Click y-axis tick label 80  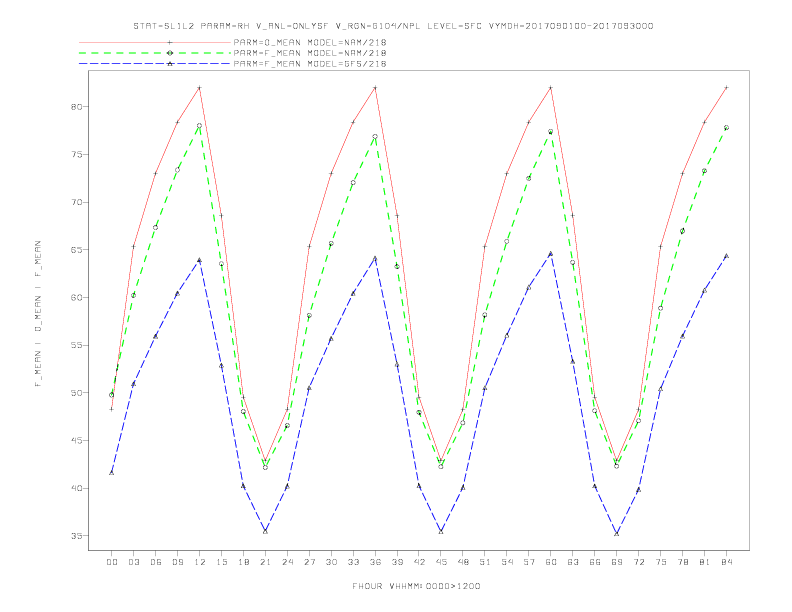tap(77, 107)
